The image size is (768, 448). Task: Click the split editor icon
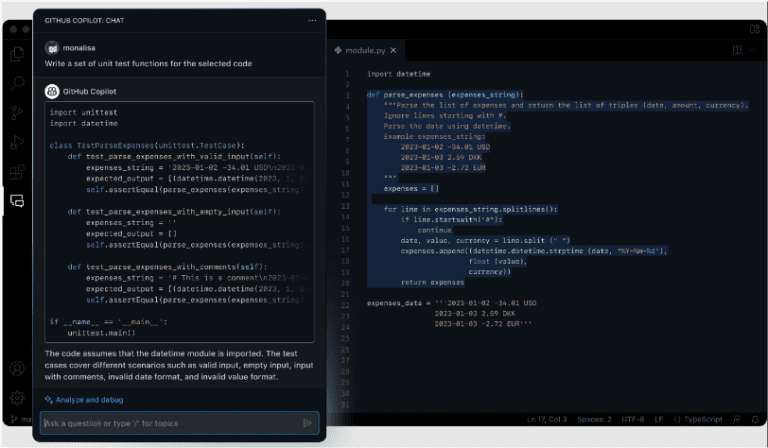coord(737,49)
